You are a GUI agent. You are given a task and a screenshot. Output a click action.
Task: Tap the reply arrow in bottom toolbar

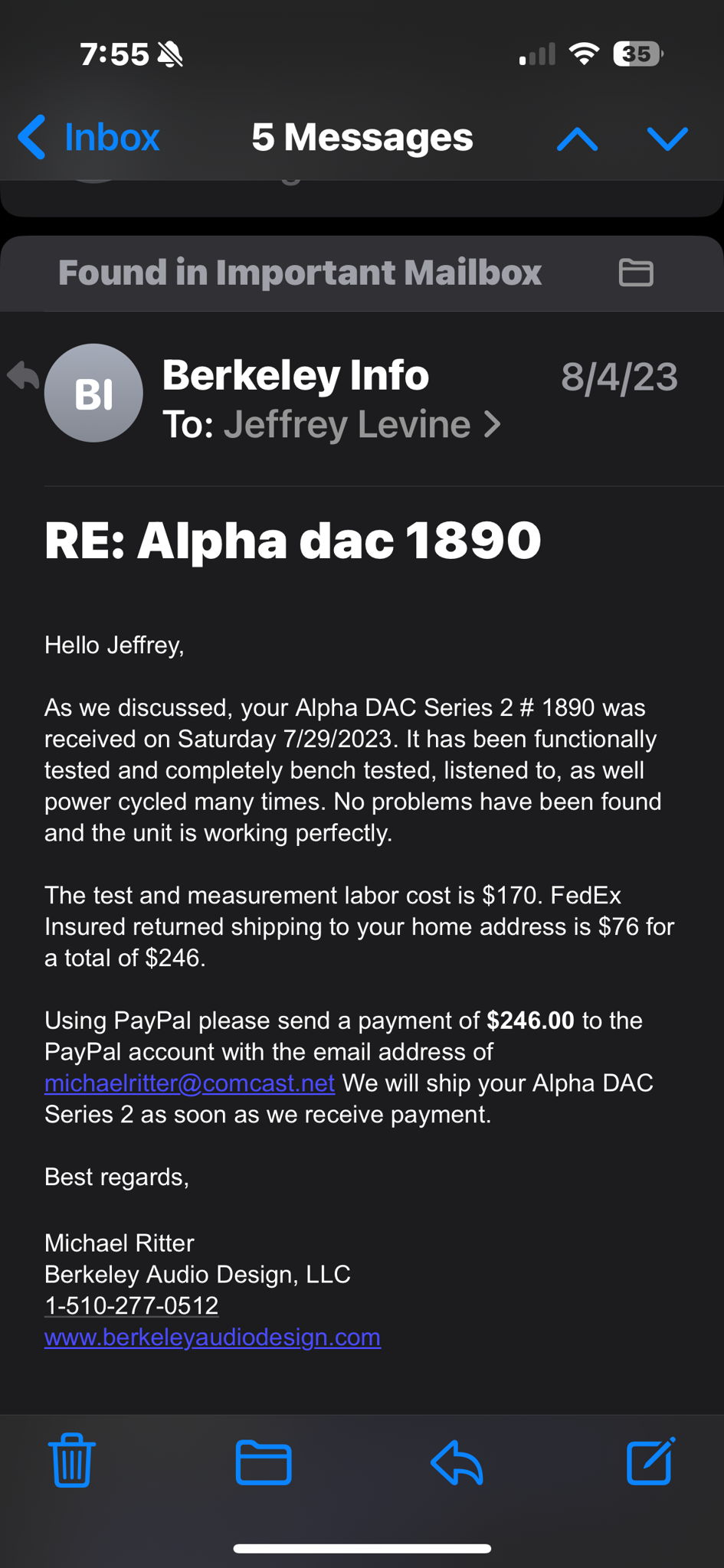457,1462
